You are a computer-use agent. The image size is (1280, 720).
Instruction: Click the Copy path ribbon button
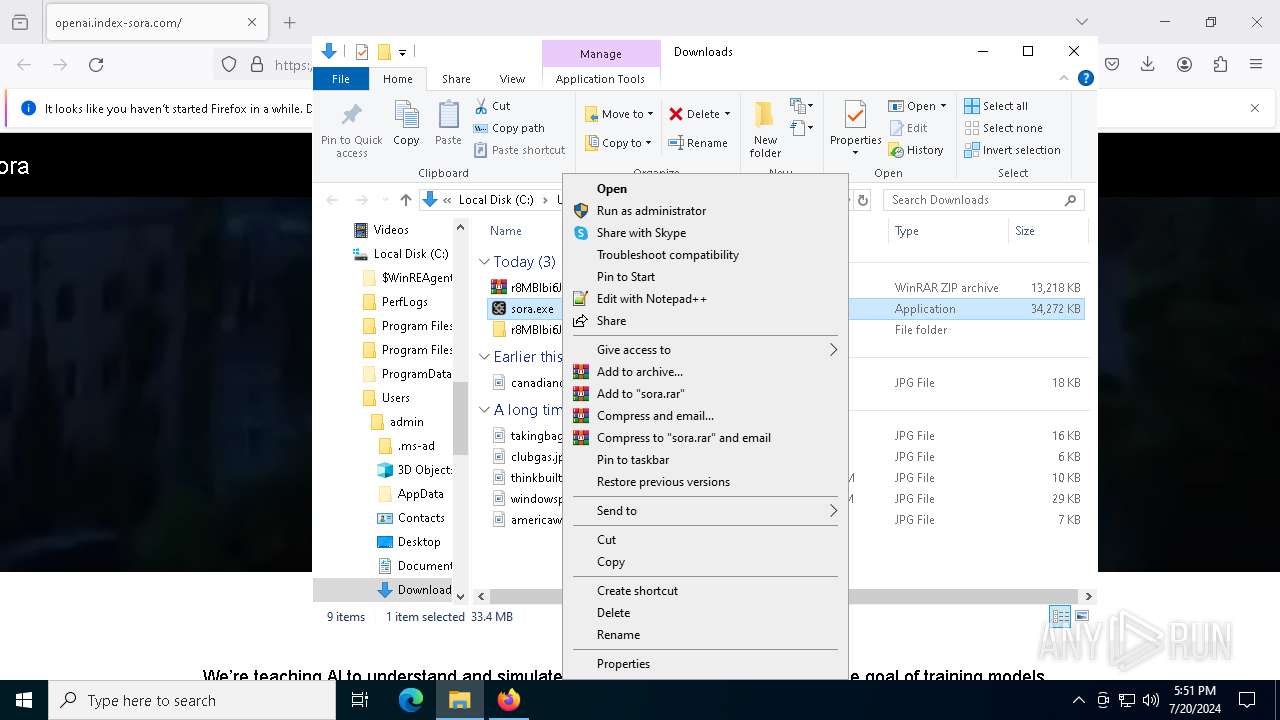[510, 128]
